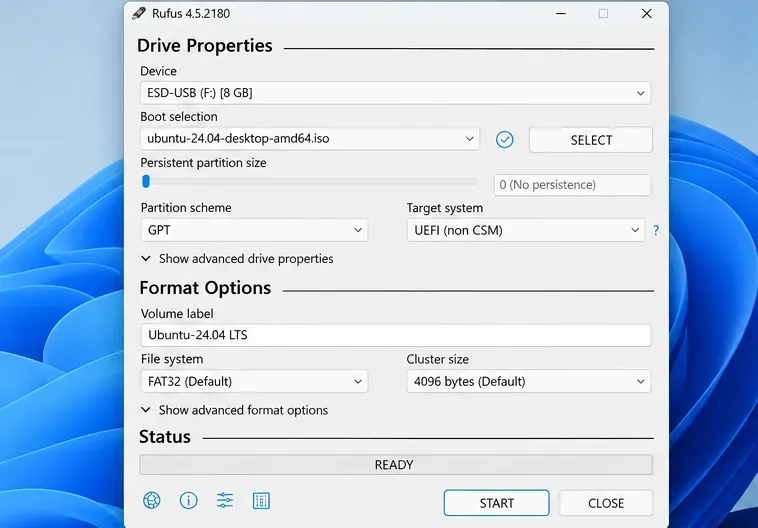
Task: Open the File system FAT32 dropdown
Action: [254, 381]
